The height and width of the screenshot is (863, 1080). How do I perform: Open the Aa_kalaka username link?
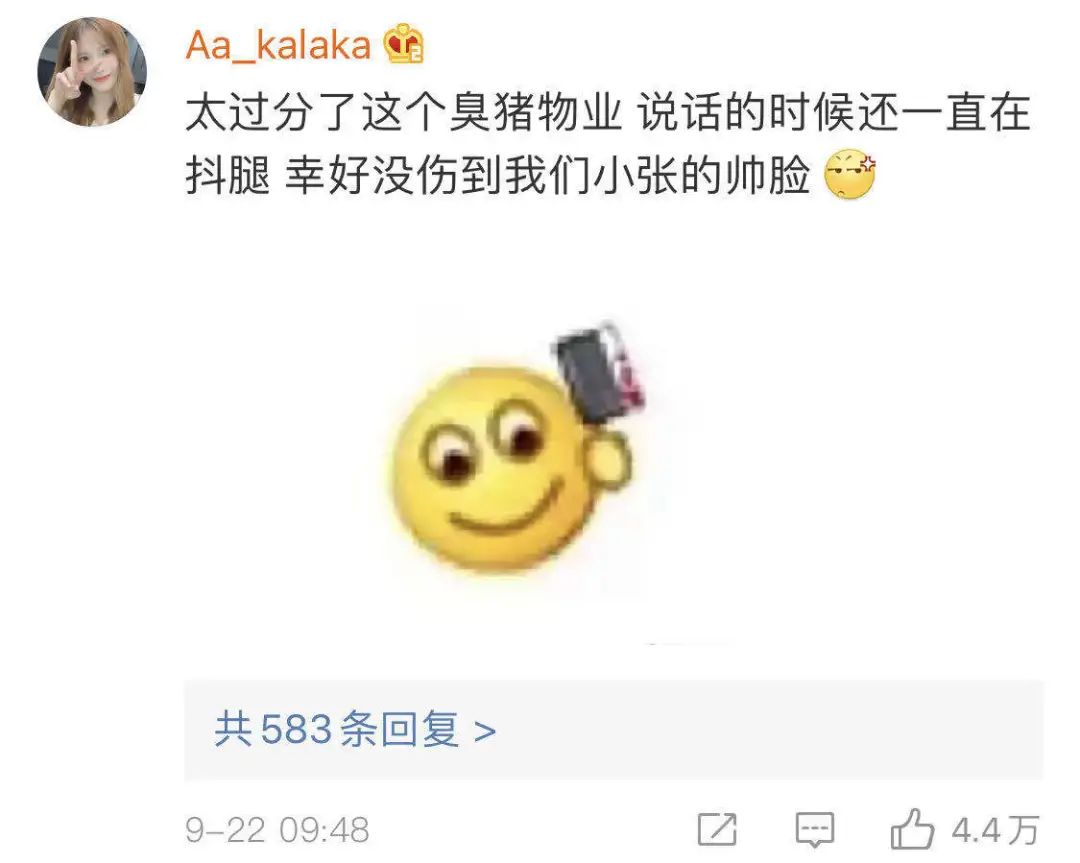(x=278, y=45)
